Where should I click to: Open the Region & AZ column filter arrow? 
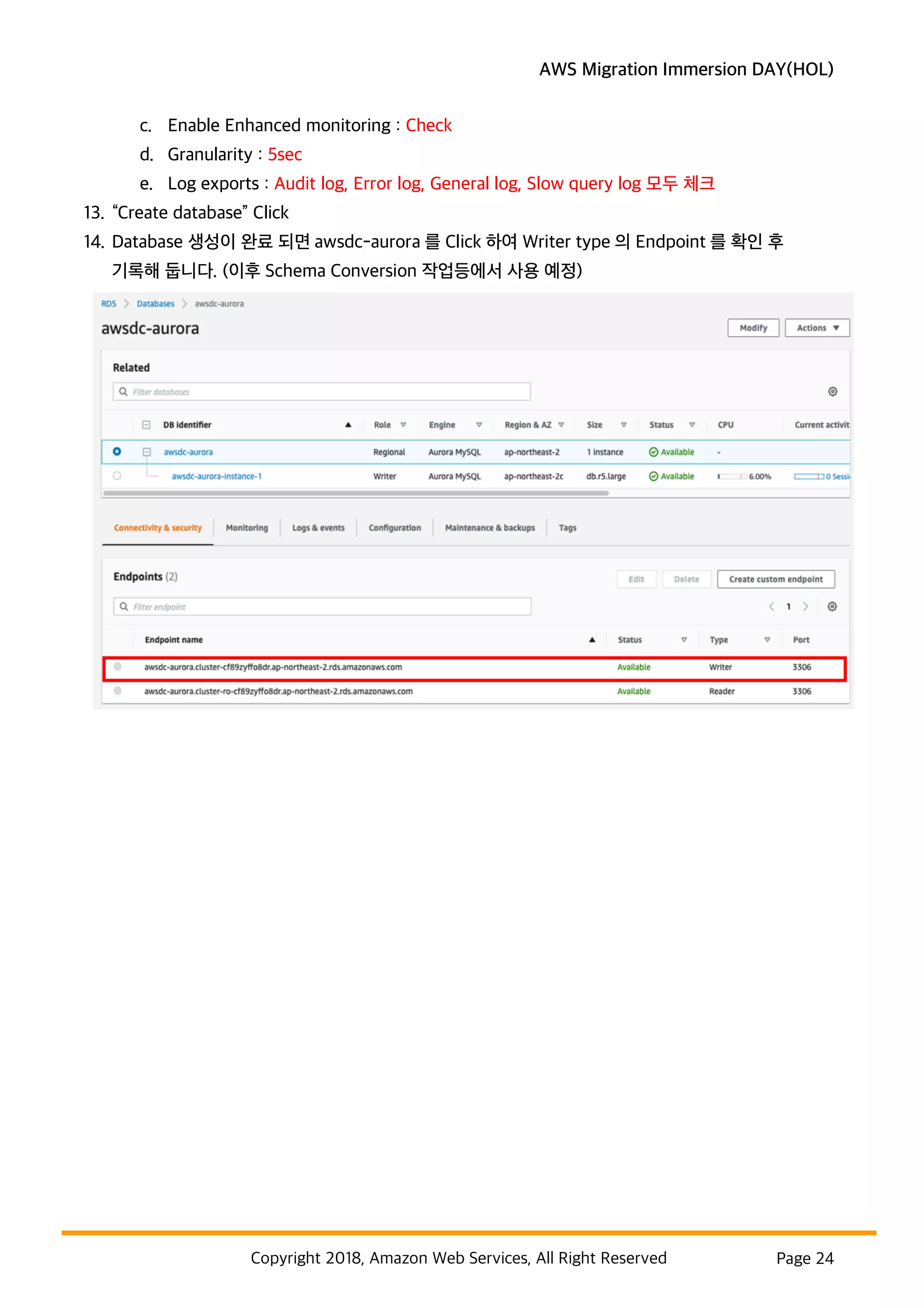point(561,425)
